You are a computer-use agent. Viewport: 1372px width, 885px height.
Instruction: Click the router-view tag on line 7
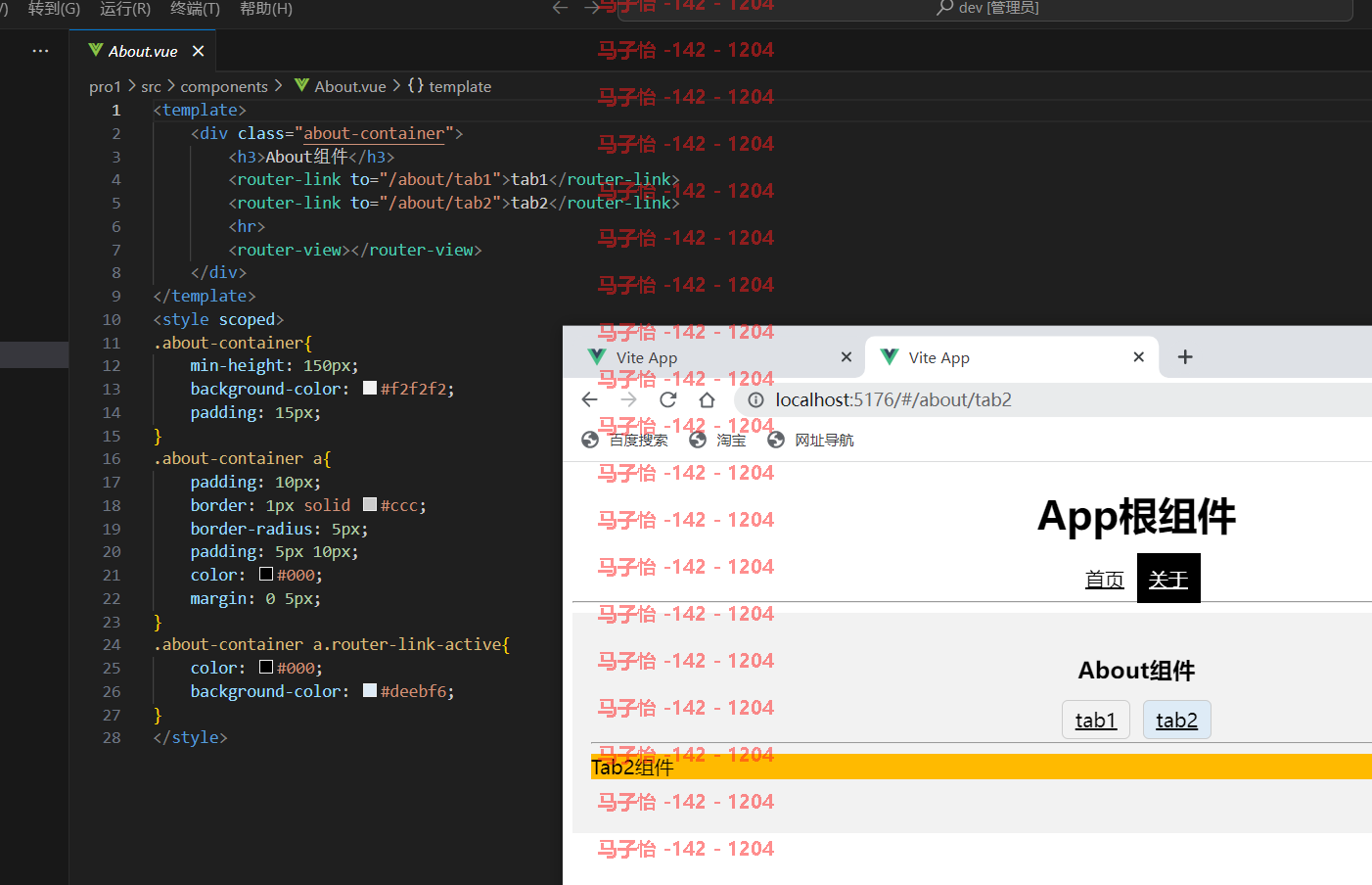click(x=355, y=250)
